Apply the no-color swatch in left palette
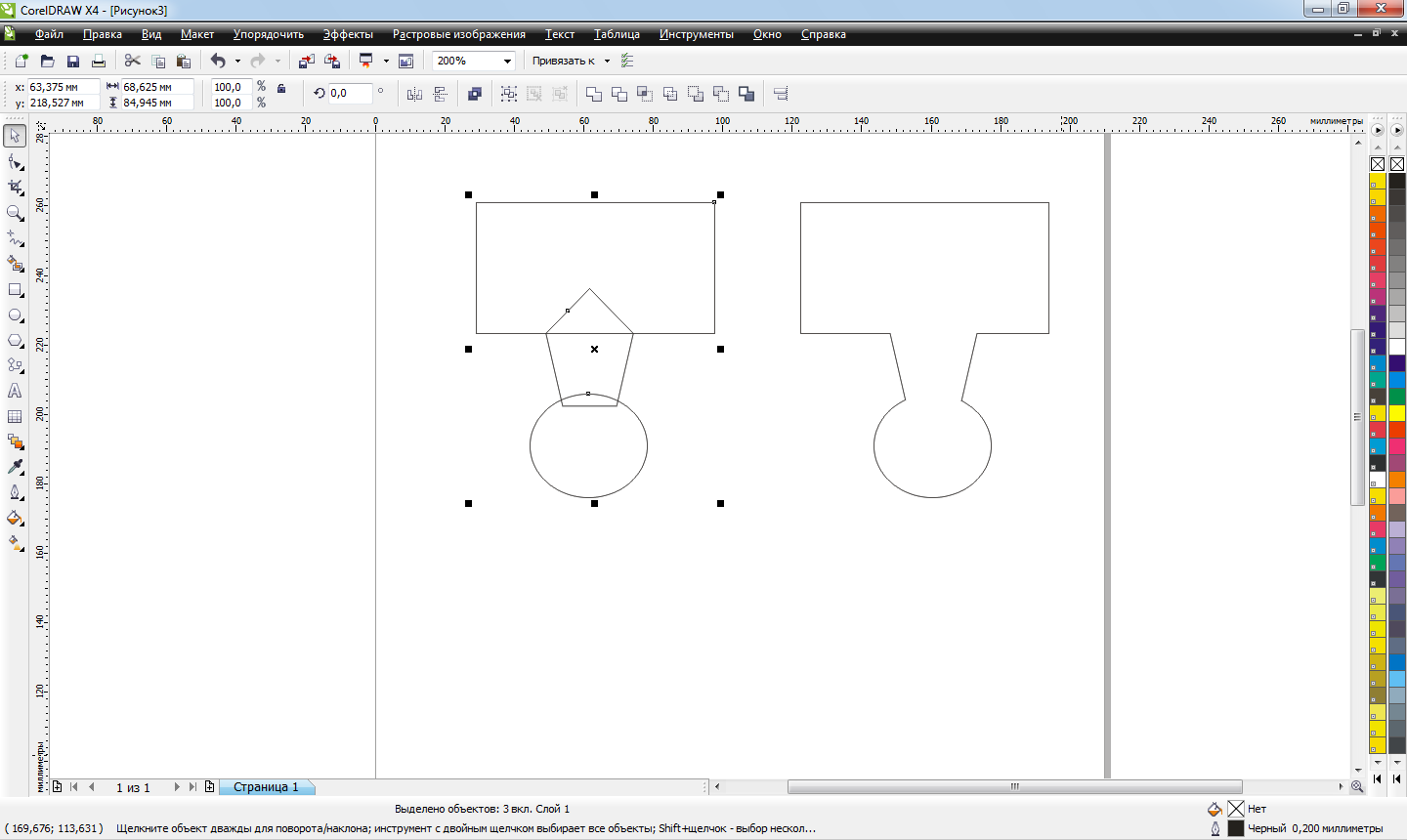1407x840 pixels. 1378,164
